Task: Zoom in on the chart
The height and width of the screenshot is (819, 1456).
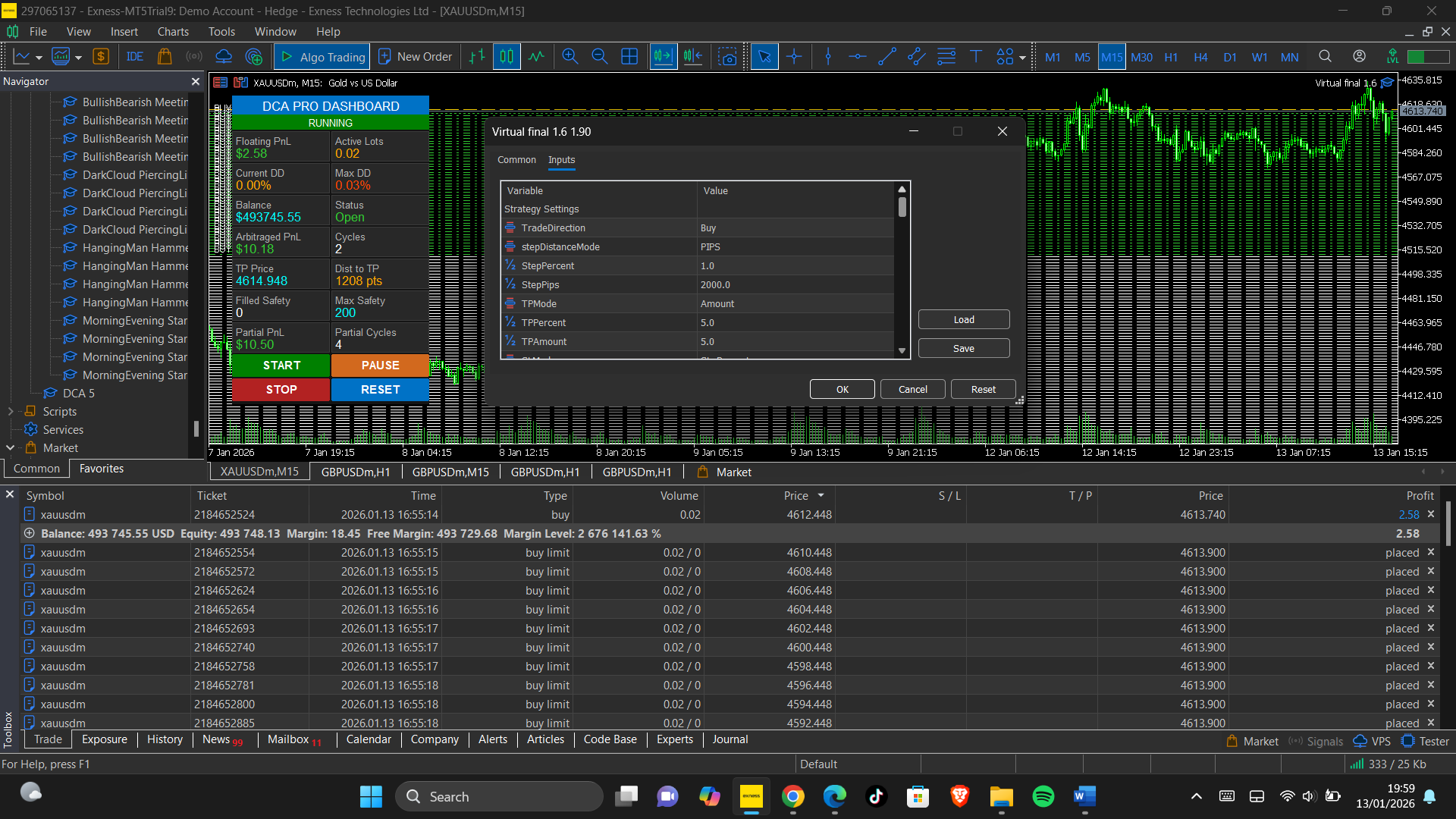Action: [x=570, y=57]
